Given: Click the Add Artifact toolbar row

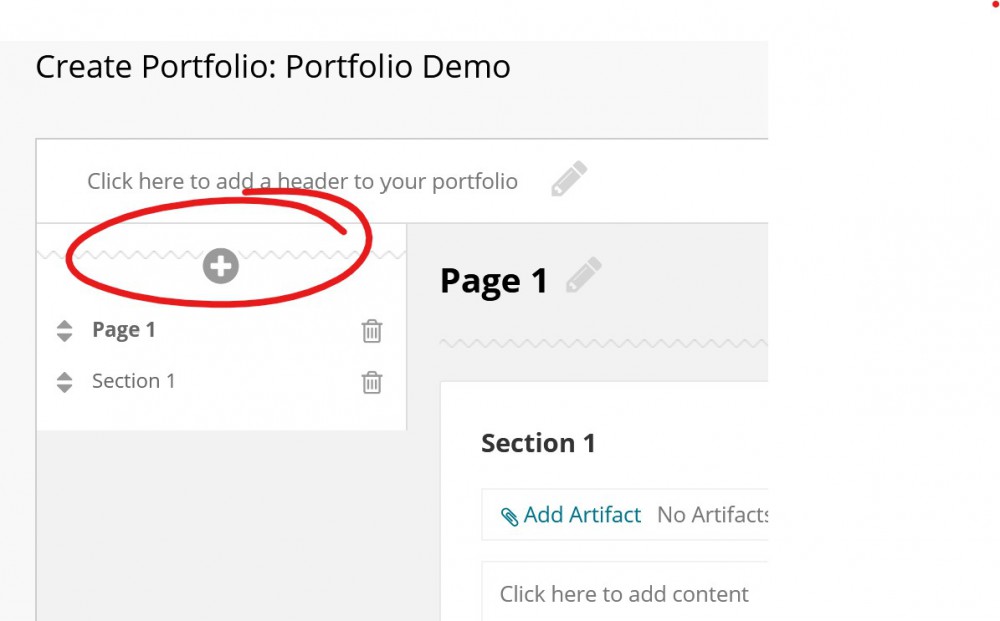Looking at the screenshot, I should pyautogui.click(x=620, y=514).
